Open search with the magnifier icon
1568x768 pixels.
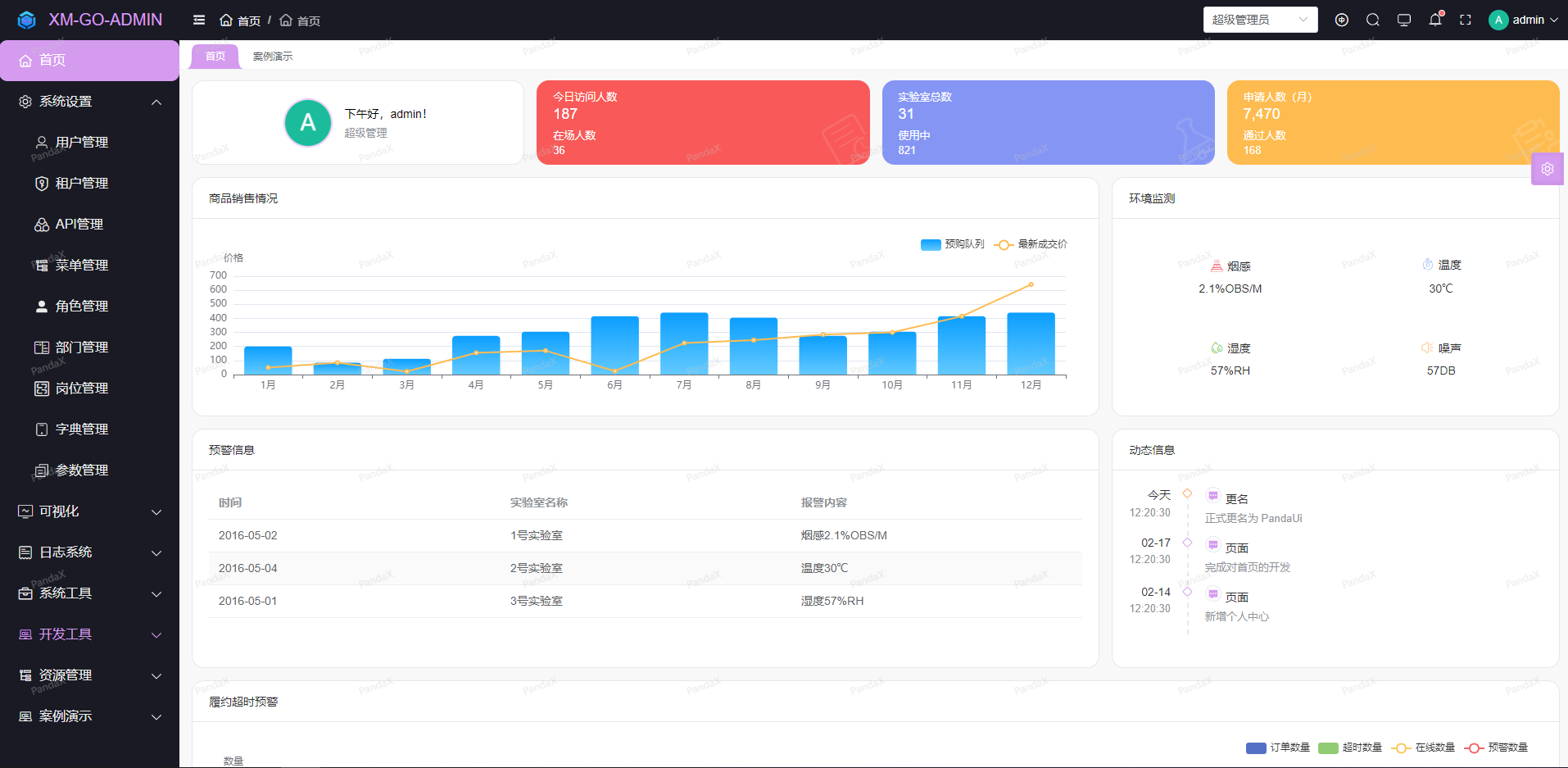pyautogui.click(x=1372, y=20)
